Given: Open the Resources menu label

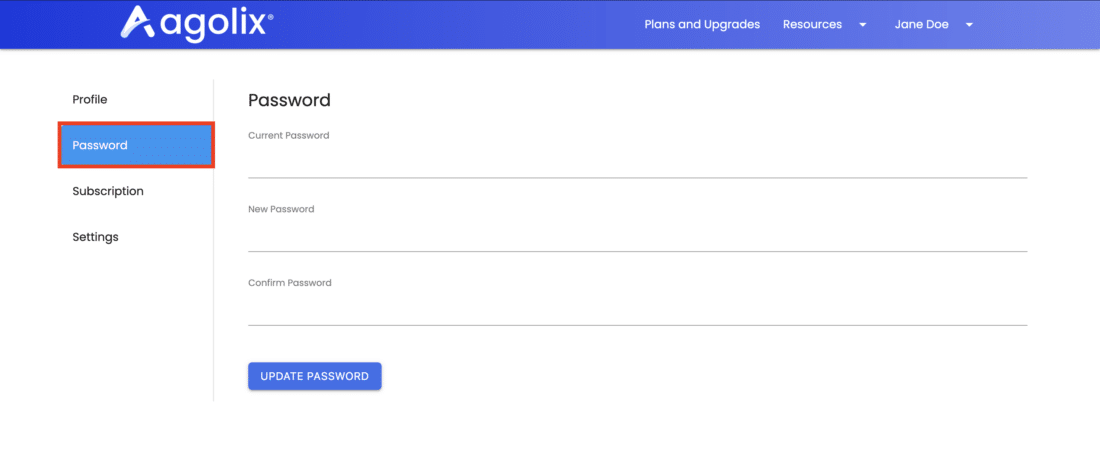Looking at the screenshot, I should (812, 25).
